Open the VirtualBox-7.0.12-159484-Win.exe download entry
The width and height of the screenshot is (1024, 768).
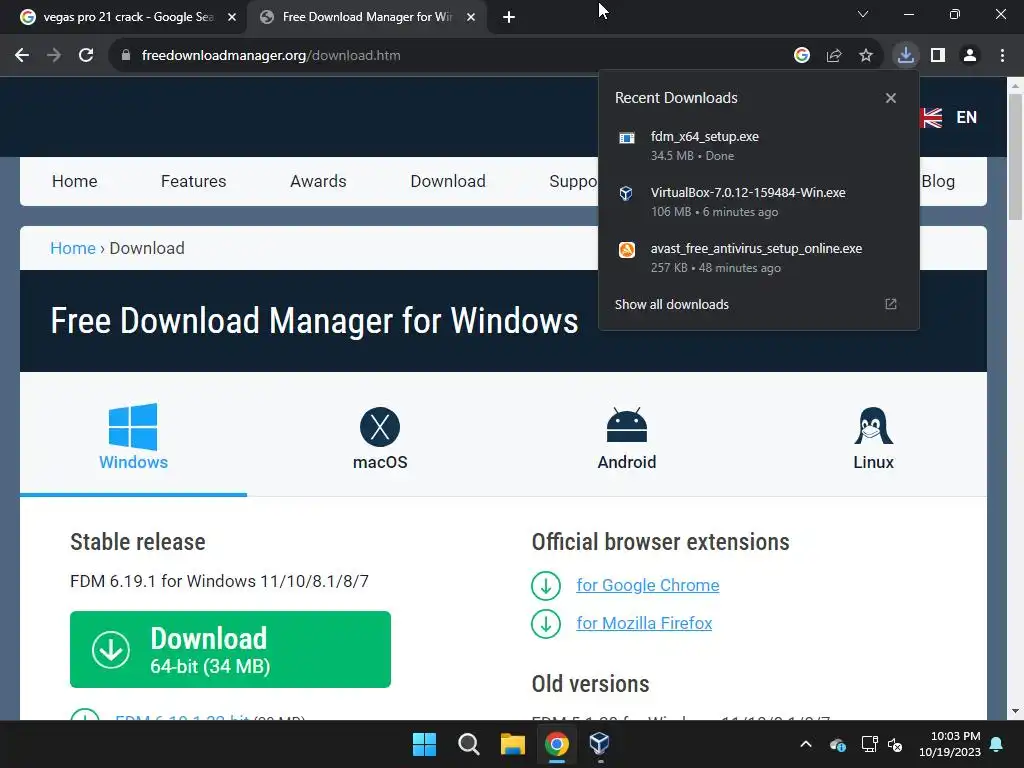758,202
